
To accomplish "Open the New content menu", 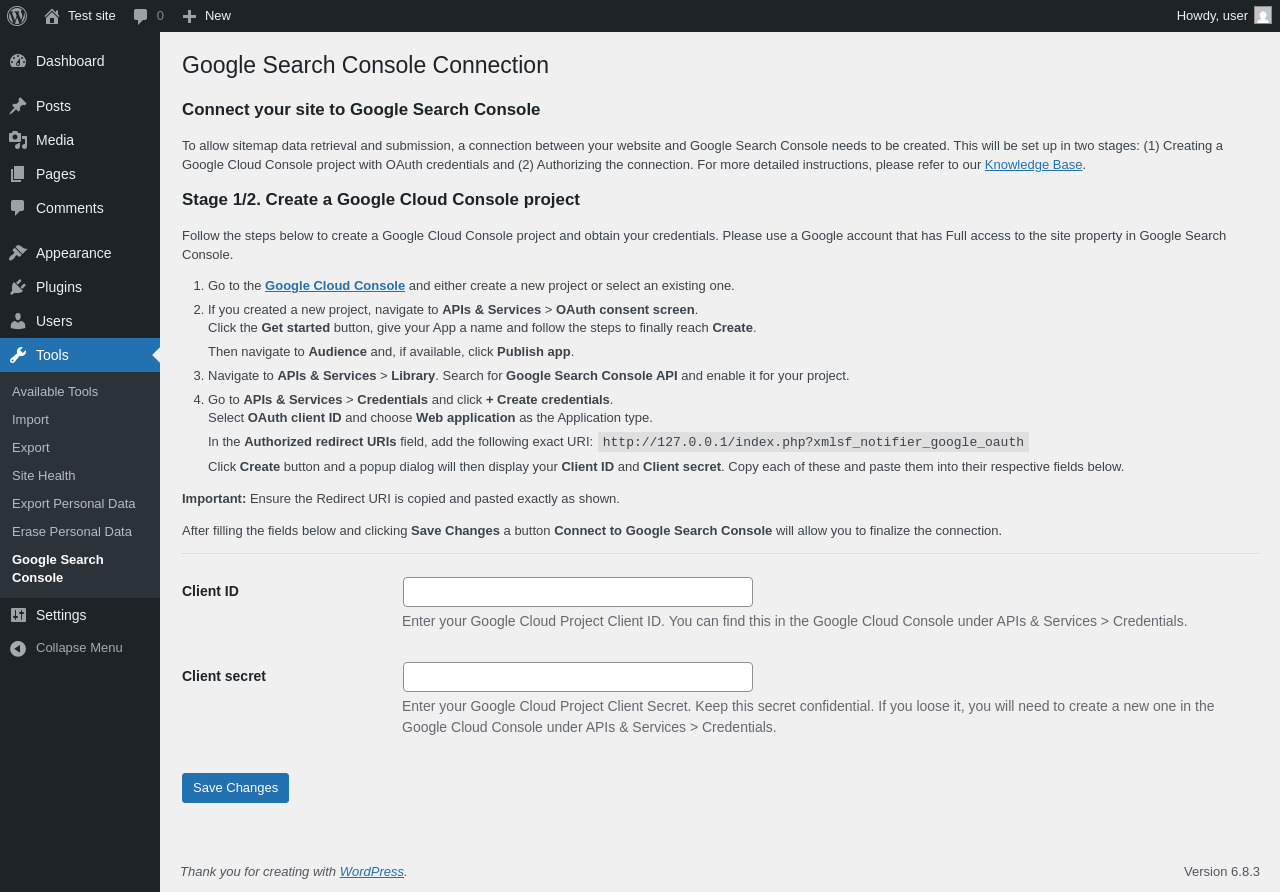I will coord(206,16).
